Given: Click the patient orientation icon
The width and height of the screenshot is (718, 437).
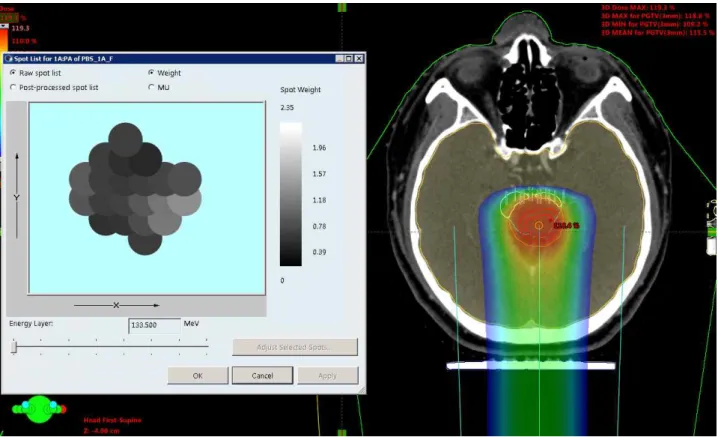Looking at the screenshot, I should (x=39, y=409).
